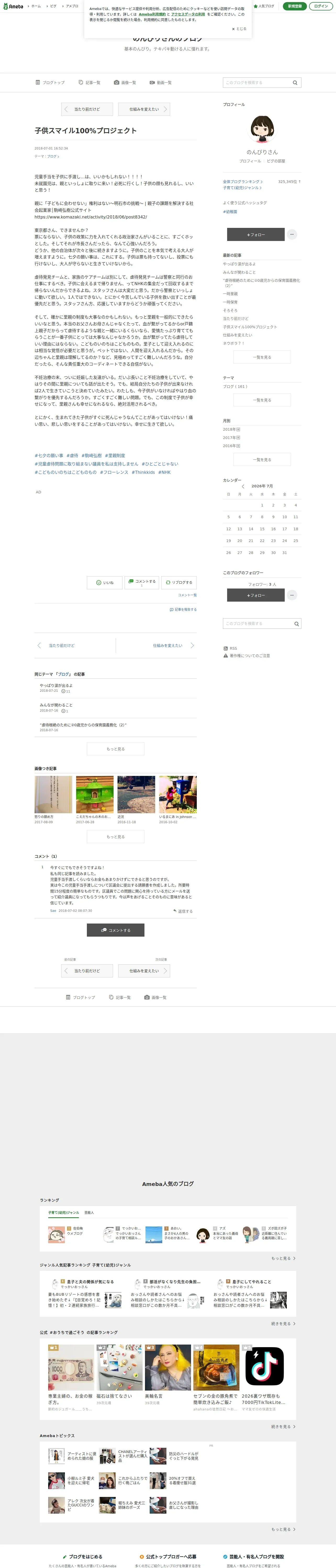Viewport: 336px width, 1568px height.
Task: Click the left chevron beside 当たり前だけど below the article
Action: pos(39,645)
